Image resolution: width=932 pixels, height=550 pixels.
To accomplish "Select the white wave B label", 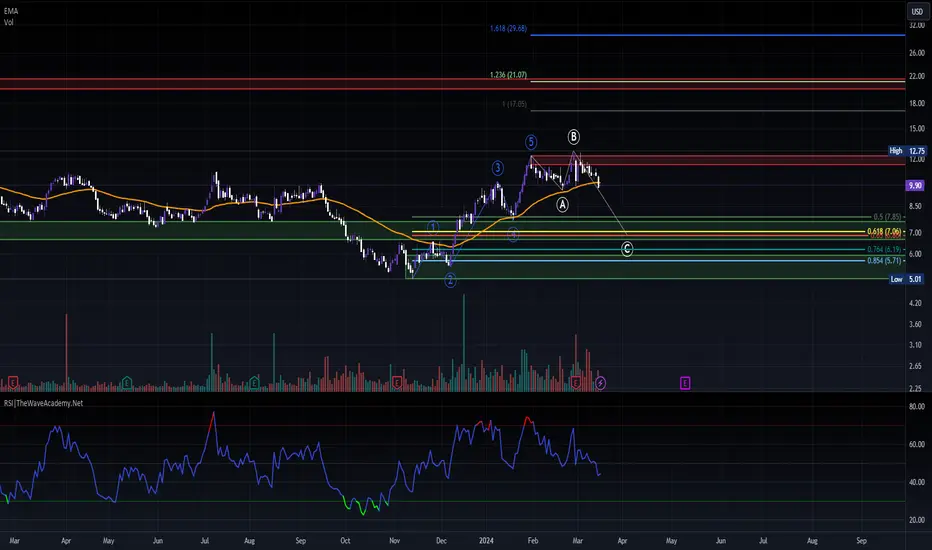I will (574, 137).
